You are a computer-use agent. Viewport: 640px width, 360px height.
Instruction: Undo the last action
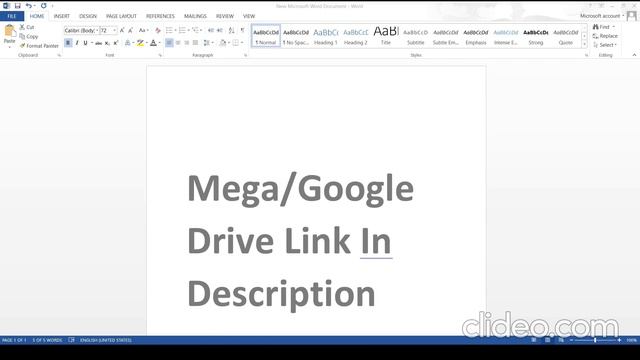(29, 6)
